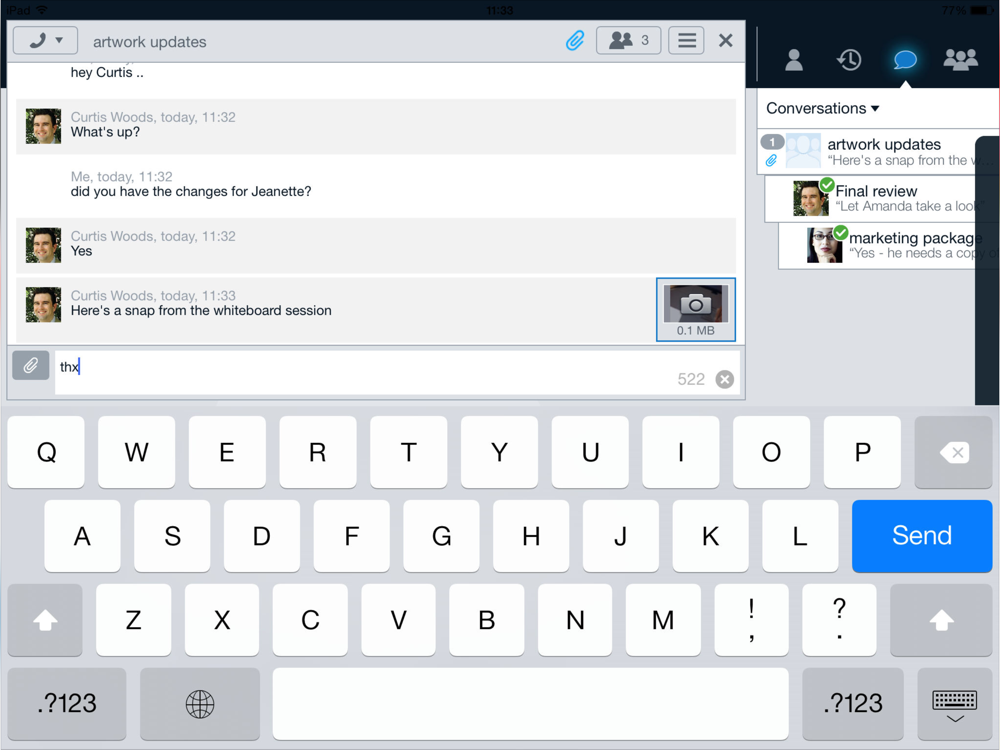
Task: Hide the on-screen keyboard
Action: (955, 703)
